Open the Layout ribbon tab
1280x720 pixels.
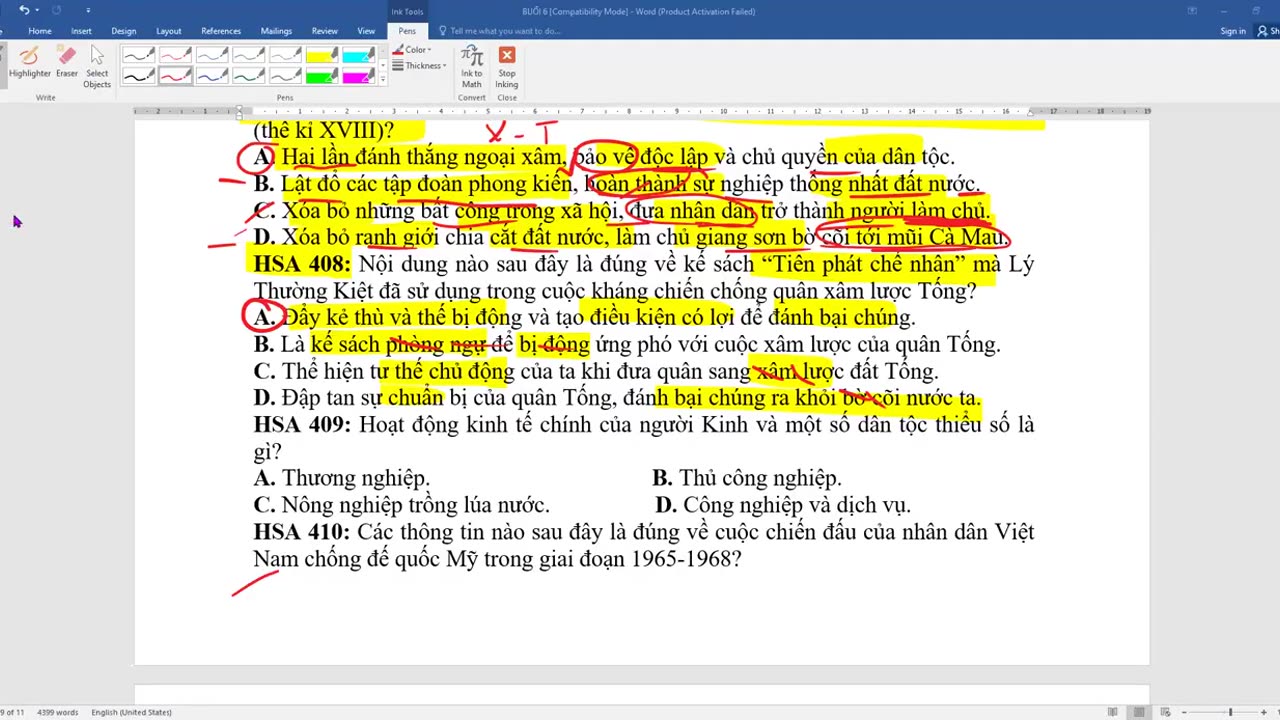click(x=169, y=31)
